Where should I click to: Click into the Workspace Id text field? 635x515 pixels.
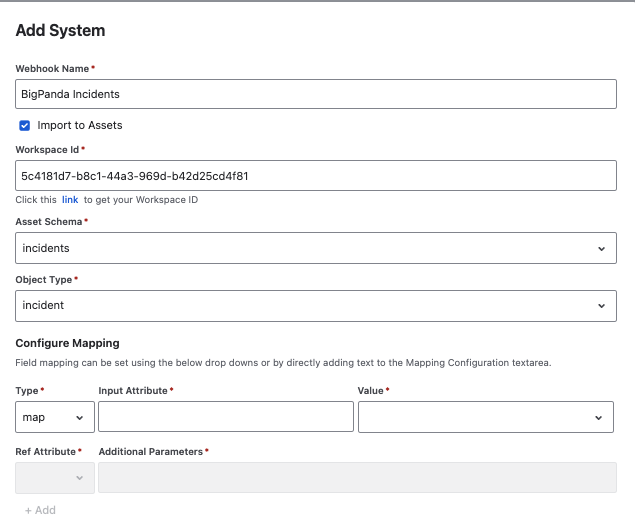point(316,176)
